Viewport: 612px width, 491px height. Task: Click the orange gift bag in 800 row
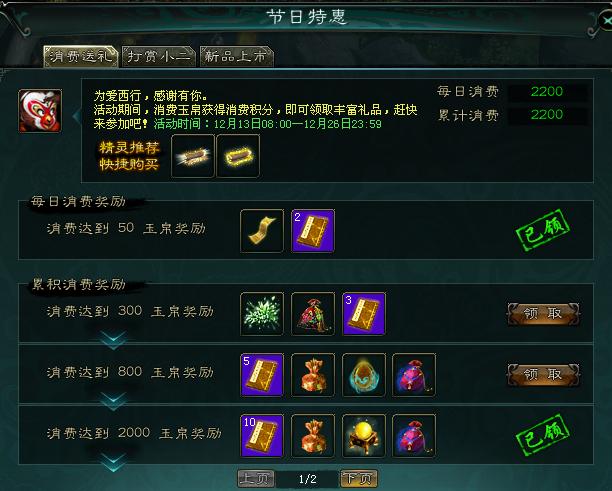(x=313, y=375)
